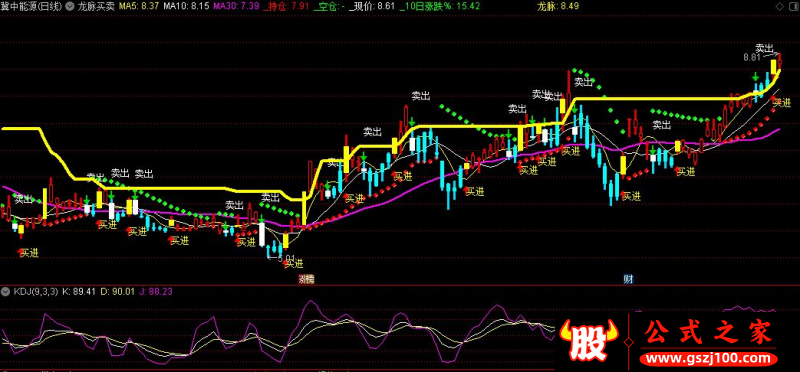Click the 公式之家 watermark text
Image resolution: width=800 pixels, height=372 pixels.
coord(709,334)
